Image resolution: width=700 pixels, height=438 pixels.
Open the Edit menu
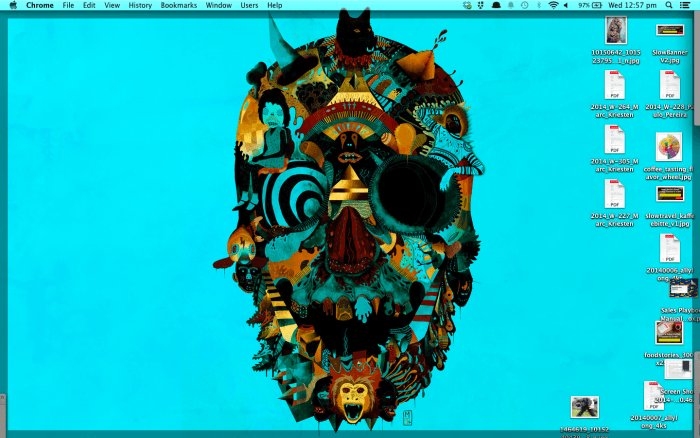(x=89, y=5)
